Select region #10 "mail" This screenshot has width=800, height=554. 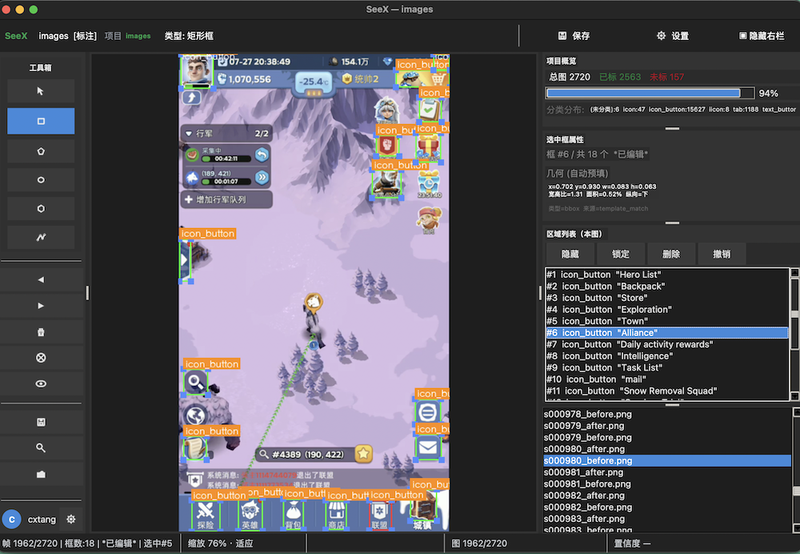(667, 380)
